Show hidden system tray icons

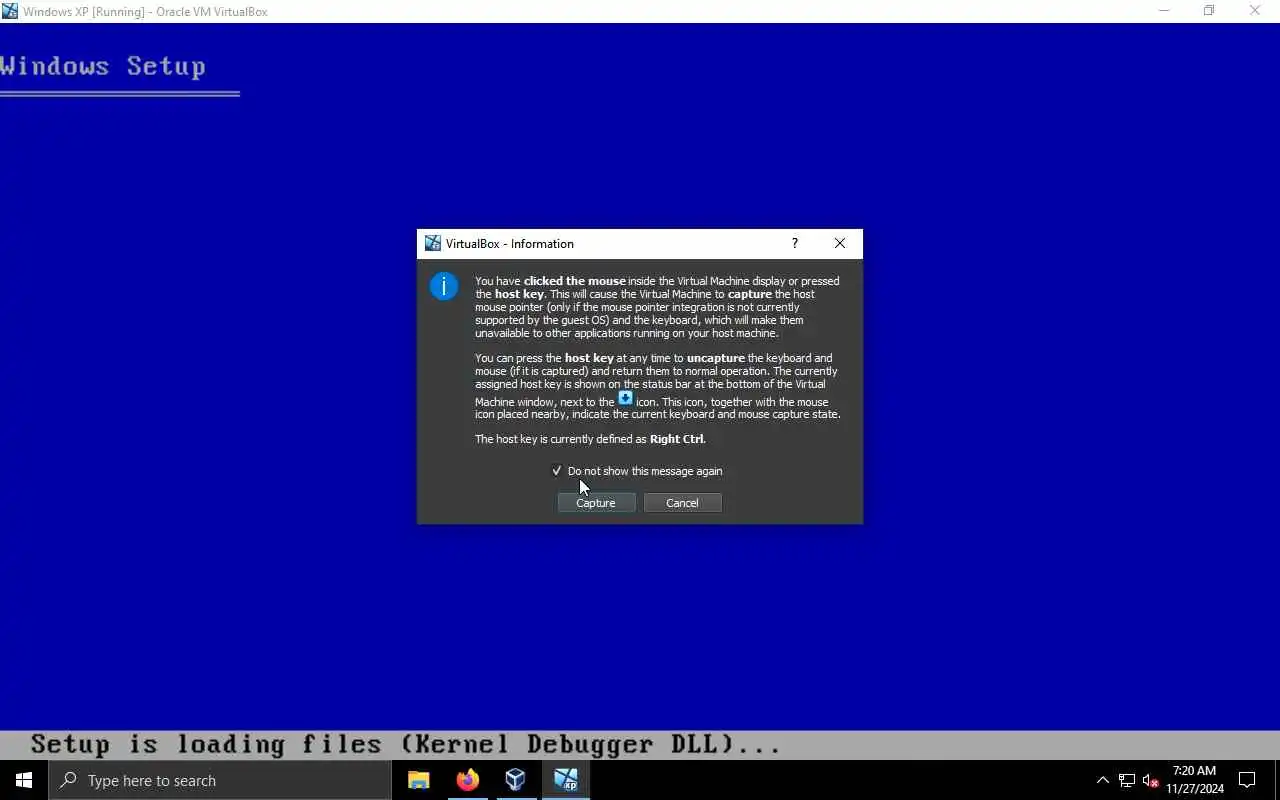(x=1103, y=780)
